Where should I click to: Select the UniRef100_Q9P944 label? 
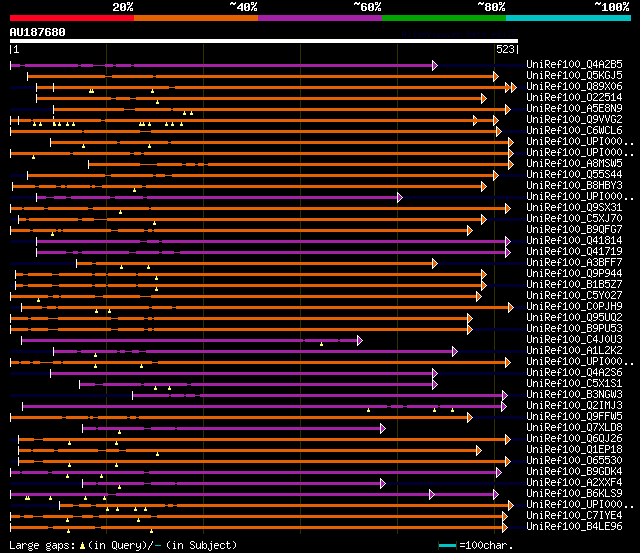(574, 273)
